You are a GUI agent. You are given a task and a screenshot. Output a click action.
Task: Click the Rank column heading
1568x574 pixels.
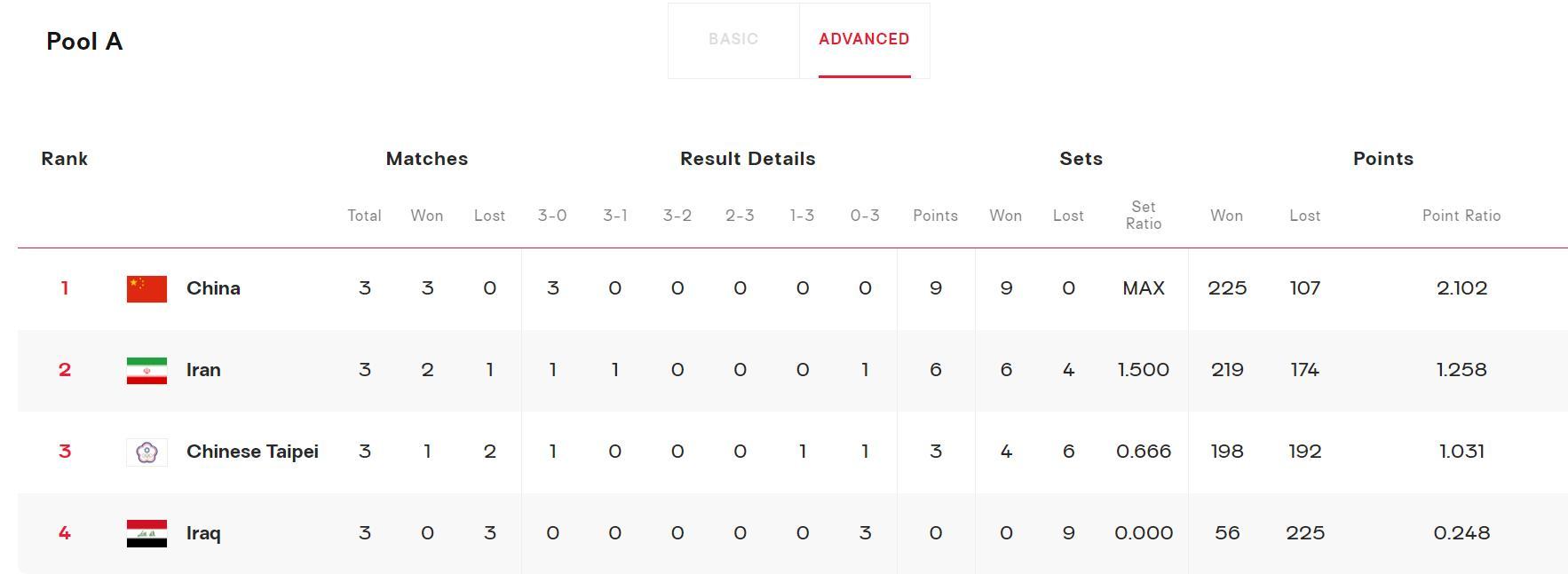coord(64,159)
